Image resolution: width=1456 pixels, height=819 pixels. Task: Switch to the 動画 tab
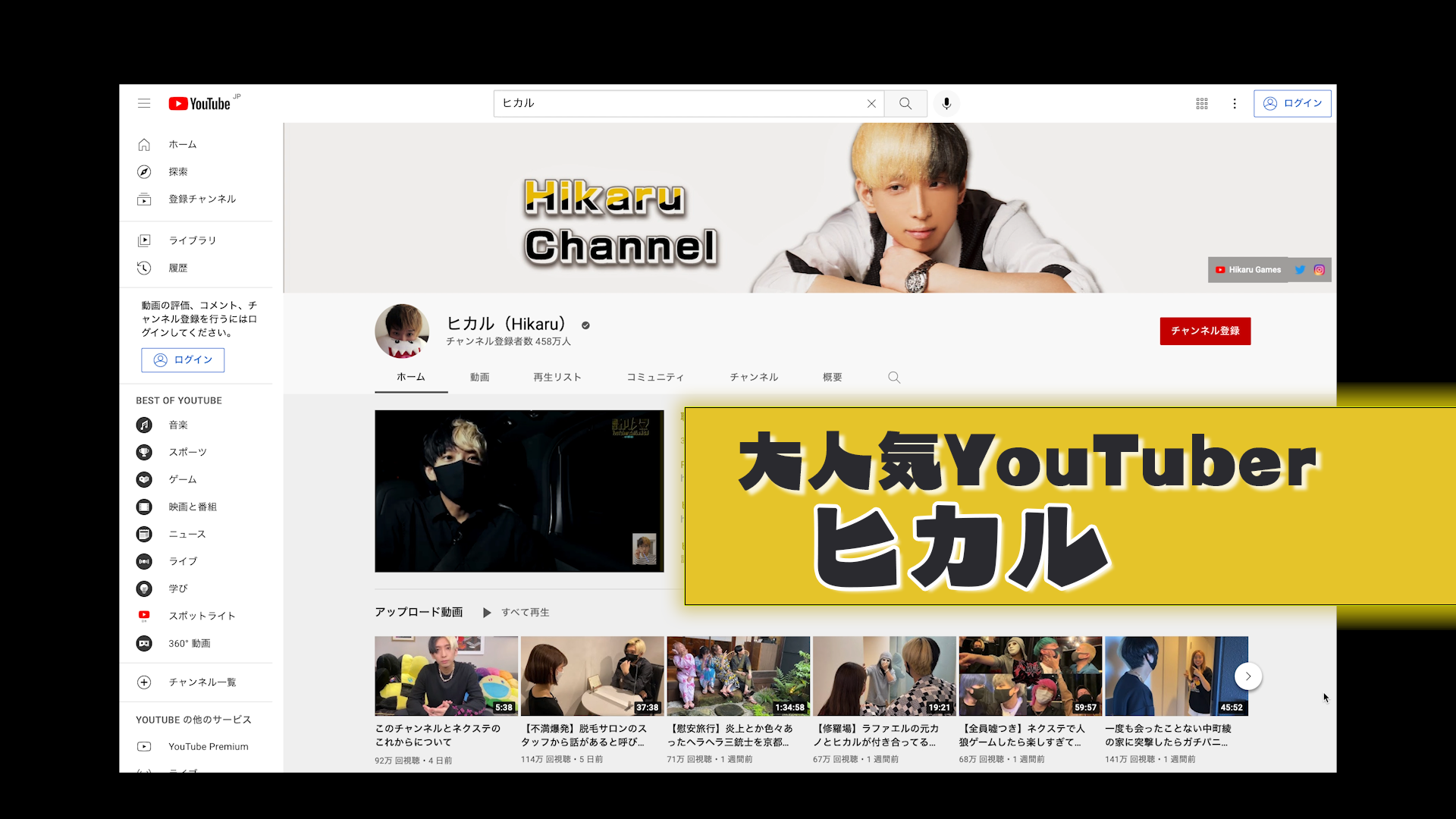pos(480,377)
